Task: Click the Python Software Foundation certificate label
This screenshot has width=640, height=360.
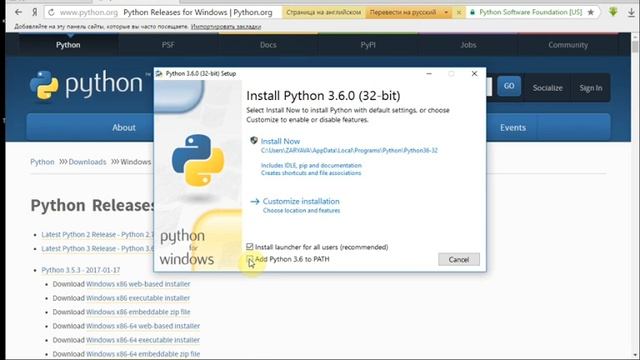Action: coord(530,12)
